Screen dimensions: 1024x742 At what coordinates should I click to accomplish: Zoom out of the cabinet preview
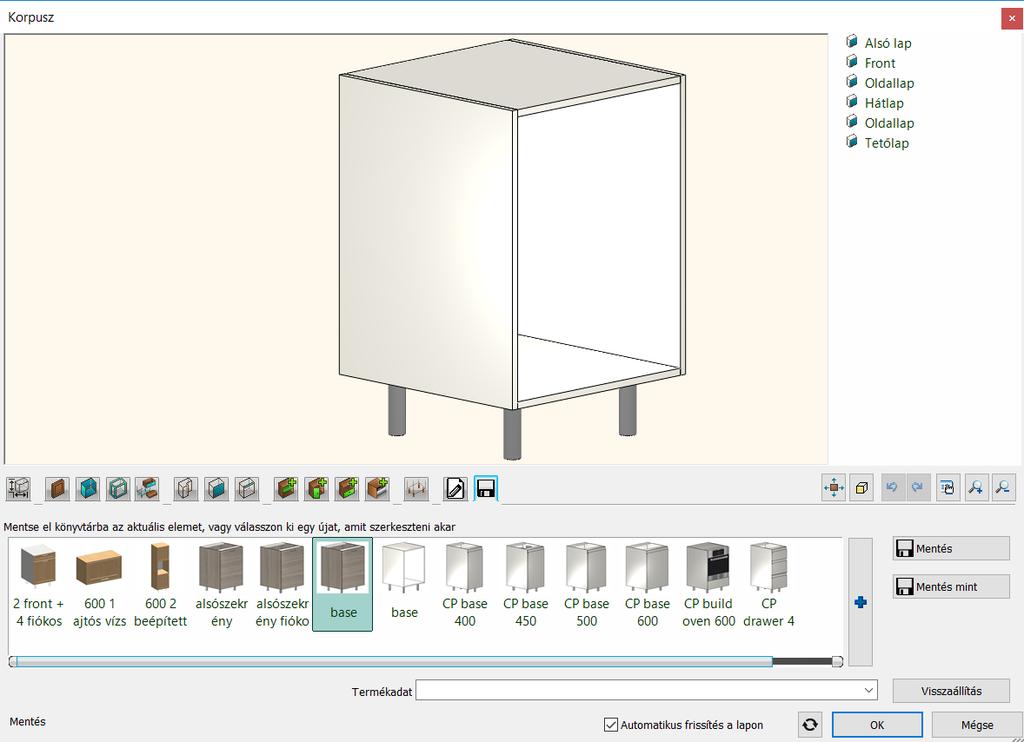click(1004, 487)
